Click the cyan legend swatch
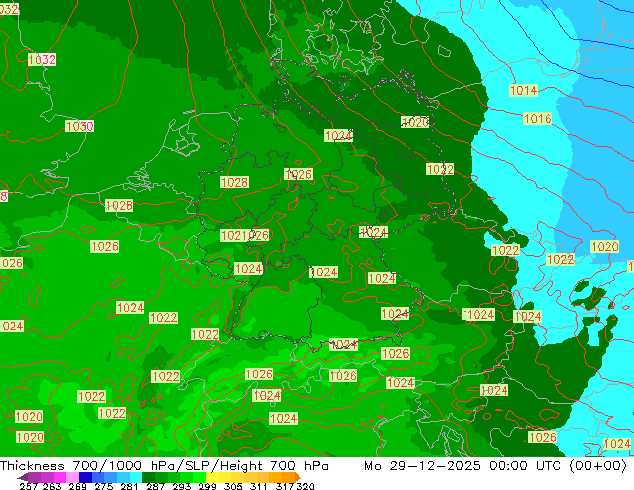The width and height of the screenshot is (634, 490). [x=136, y=477]
